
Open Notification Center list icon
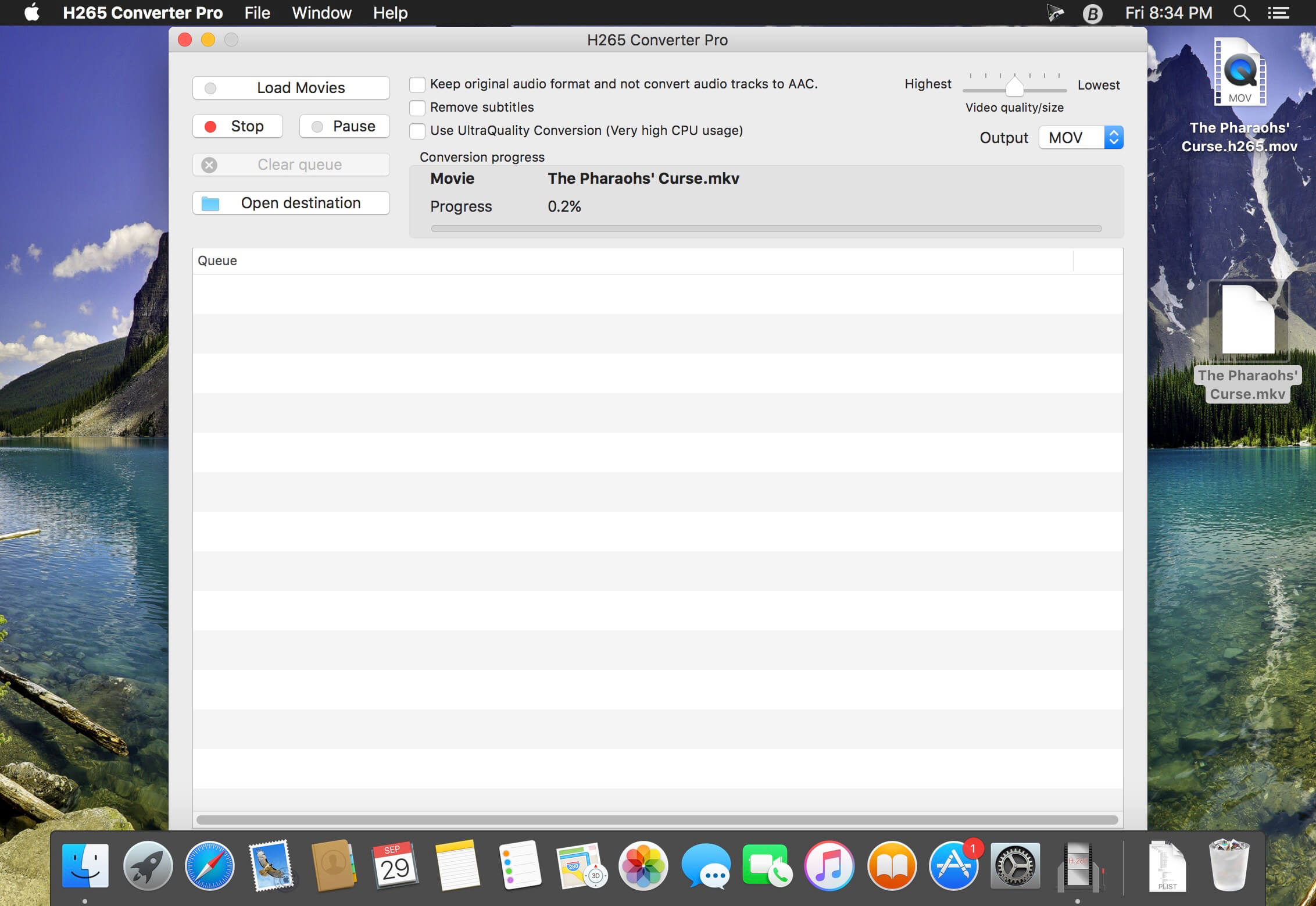pyautogui.click(x=1278, y=13)
